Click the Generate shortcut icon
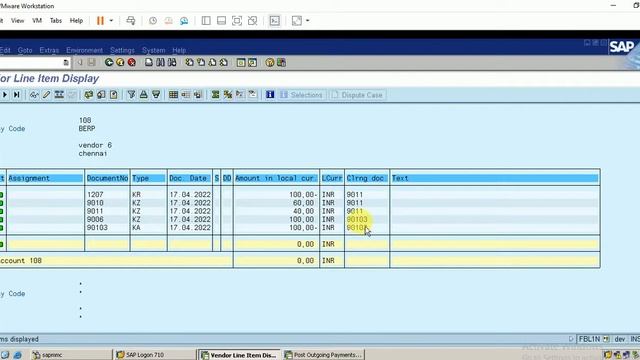The image size is (640, 360). tap(252, 62)
